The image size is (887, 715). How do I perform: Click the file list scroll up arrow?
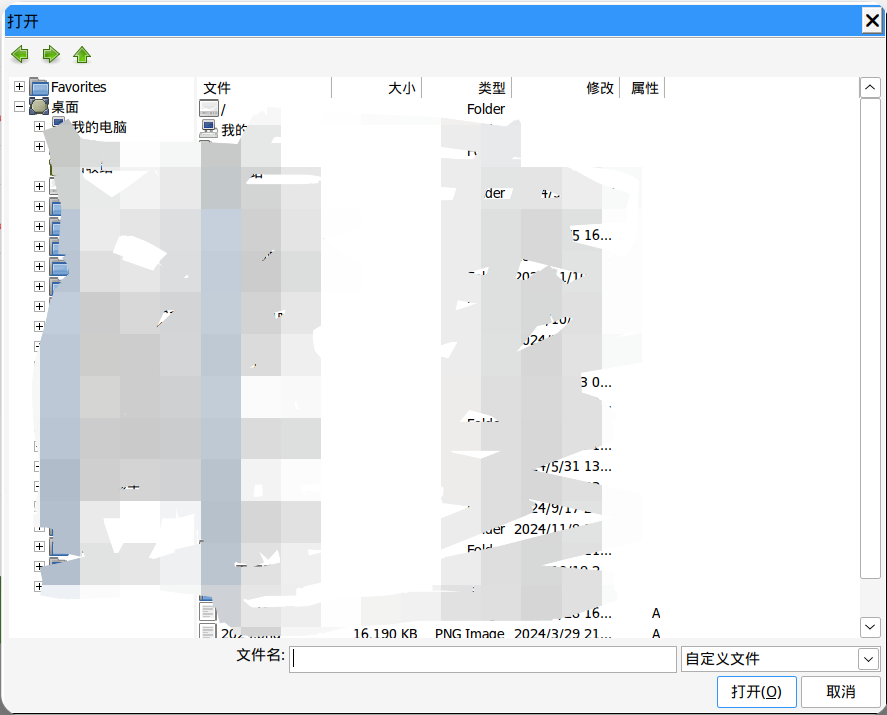(869, 88)
